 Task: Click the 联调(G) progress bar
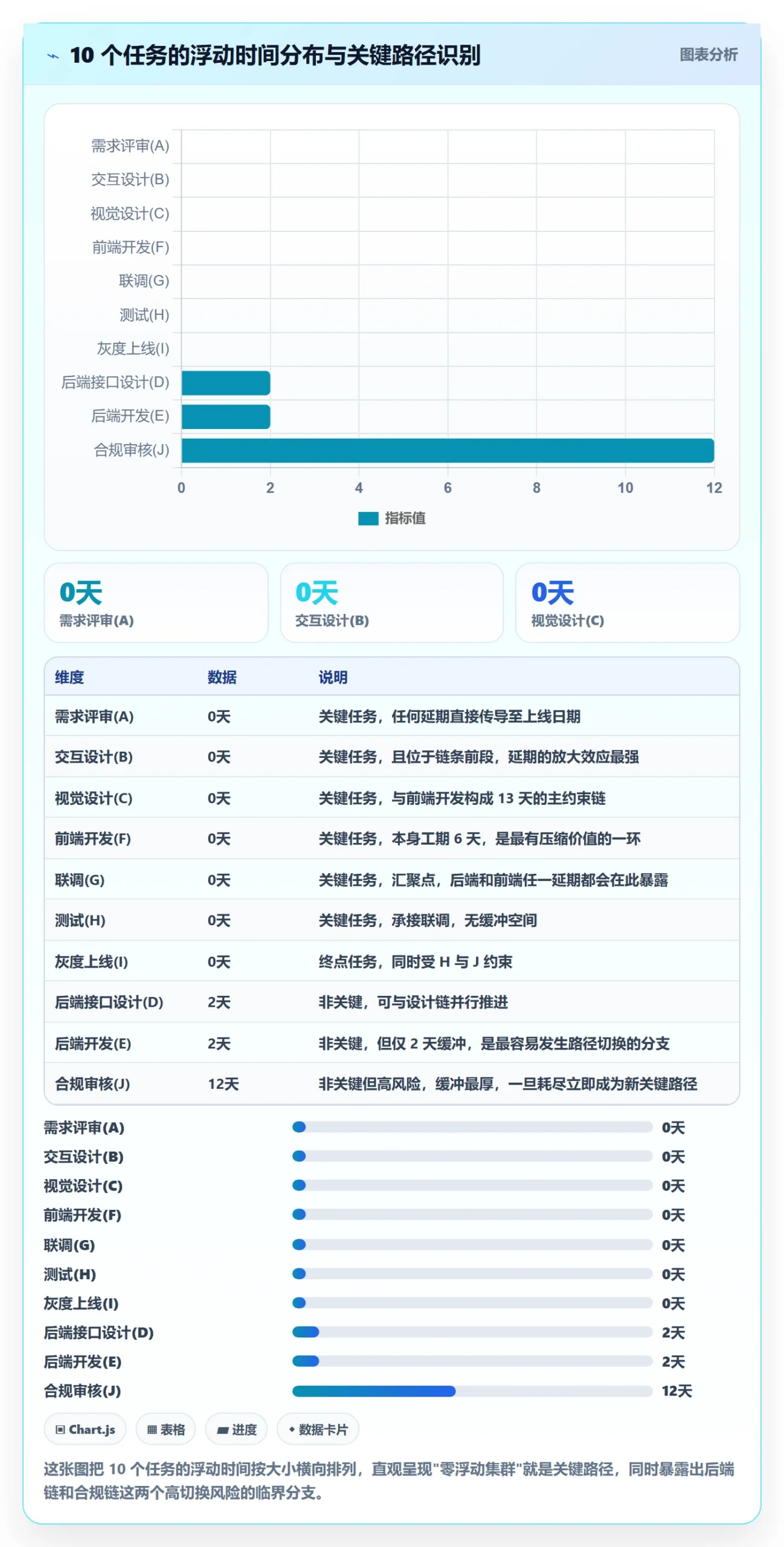472,1244
